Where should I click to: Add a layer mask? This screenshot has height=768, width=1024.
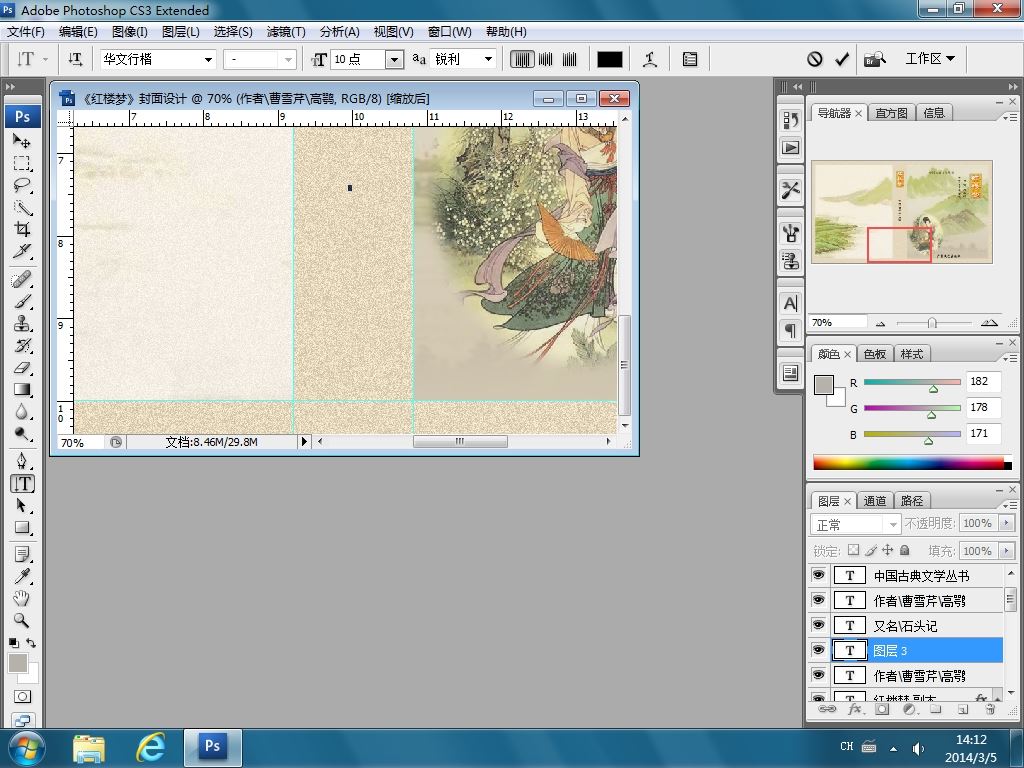tap(882, 709)
